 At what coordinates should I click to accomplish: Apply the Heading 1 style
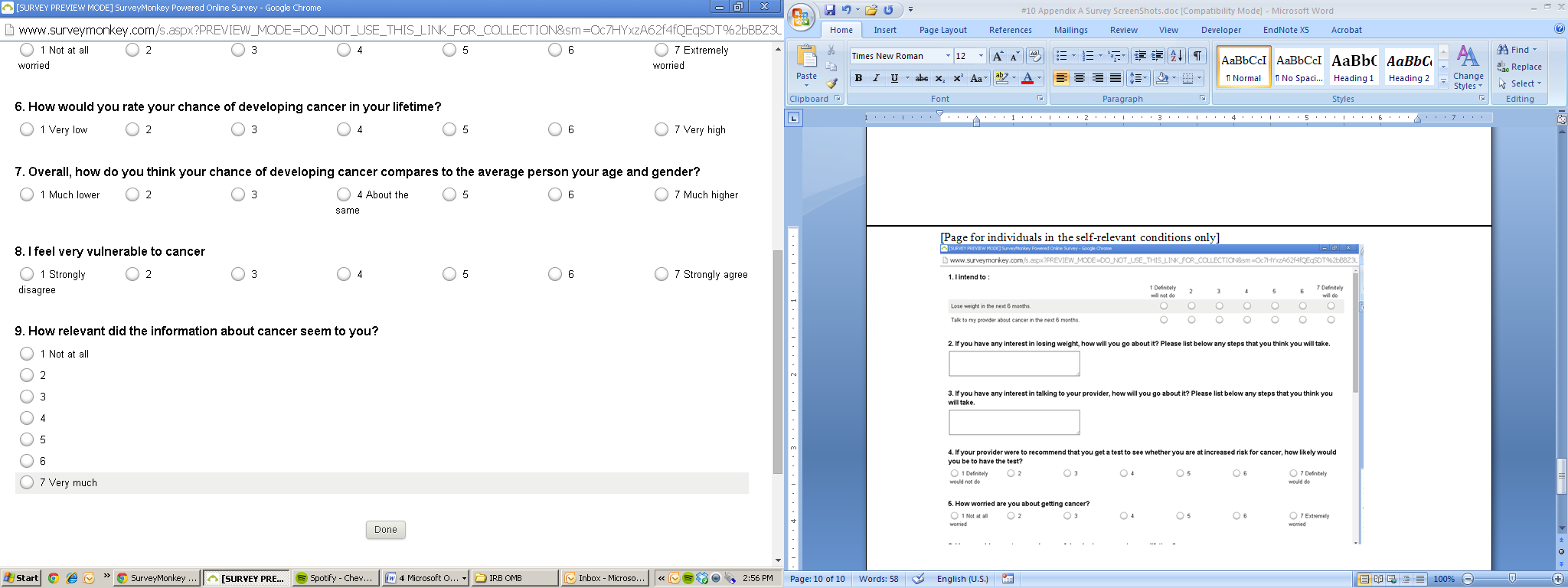(1354, 67)
